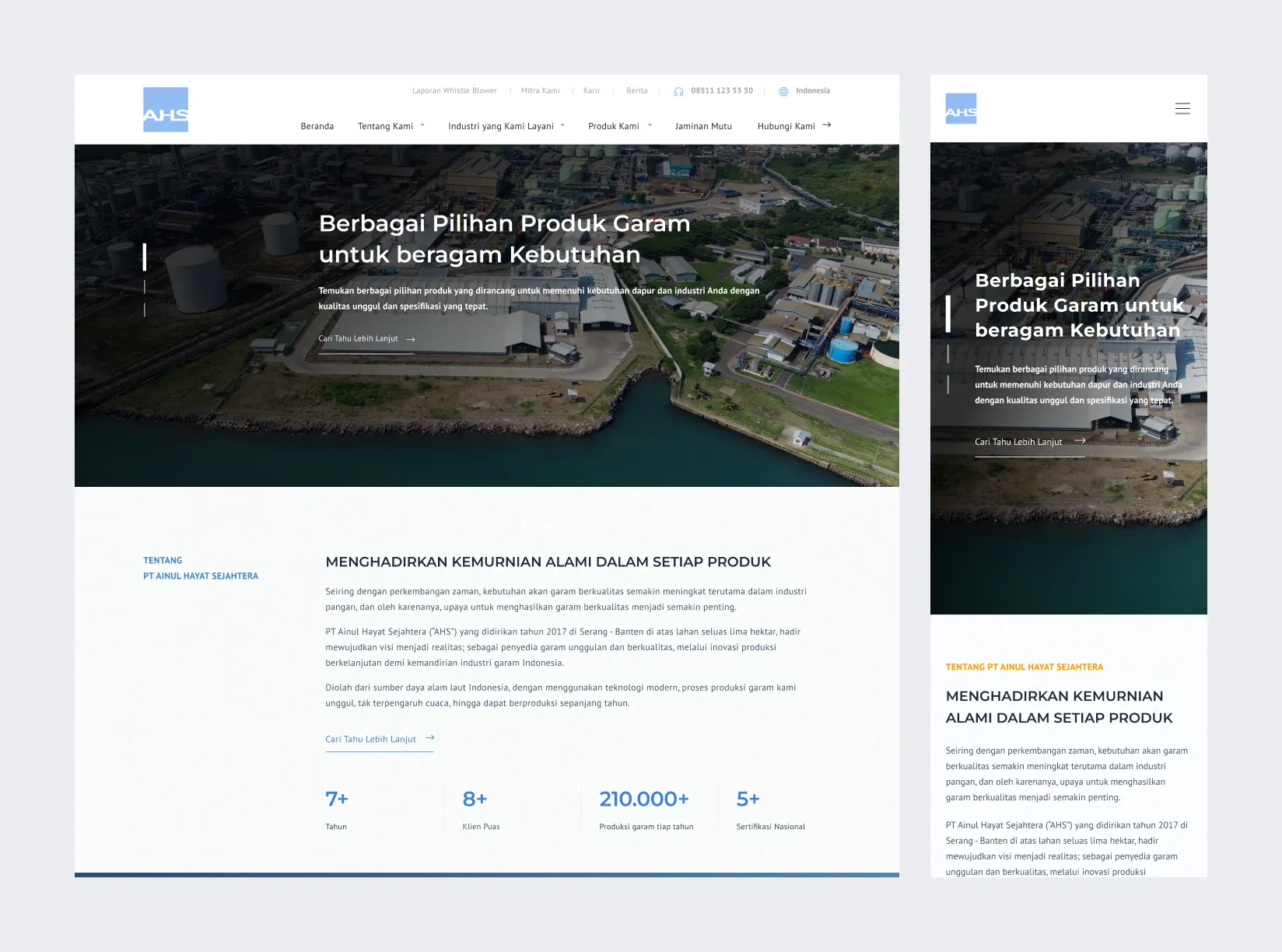Click the headset phone icon
The image size is (1282, 952).
[x=678, y=92]
